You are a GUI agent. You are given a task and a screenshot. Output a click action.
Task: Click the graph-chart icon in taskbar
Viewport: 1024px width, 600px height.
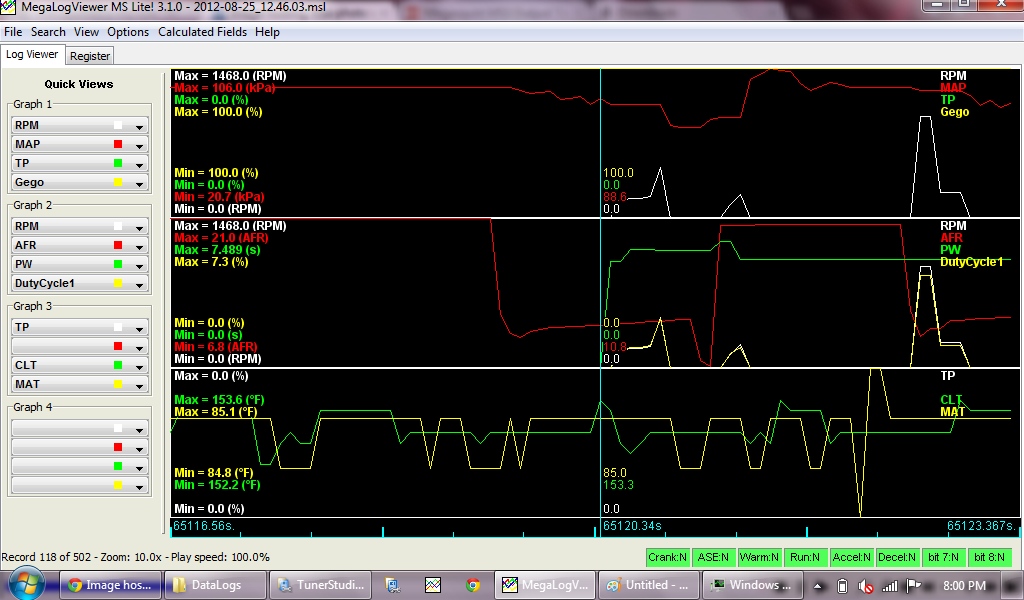point(433,586)
